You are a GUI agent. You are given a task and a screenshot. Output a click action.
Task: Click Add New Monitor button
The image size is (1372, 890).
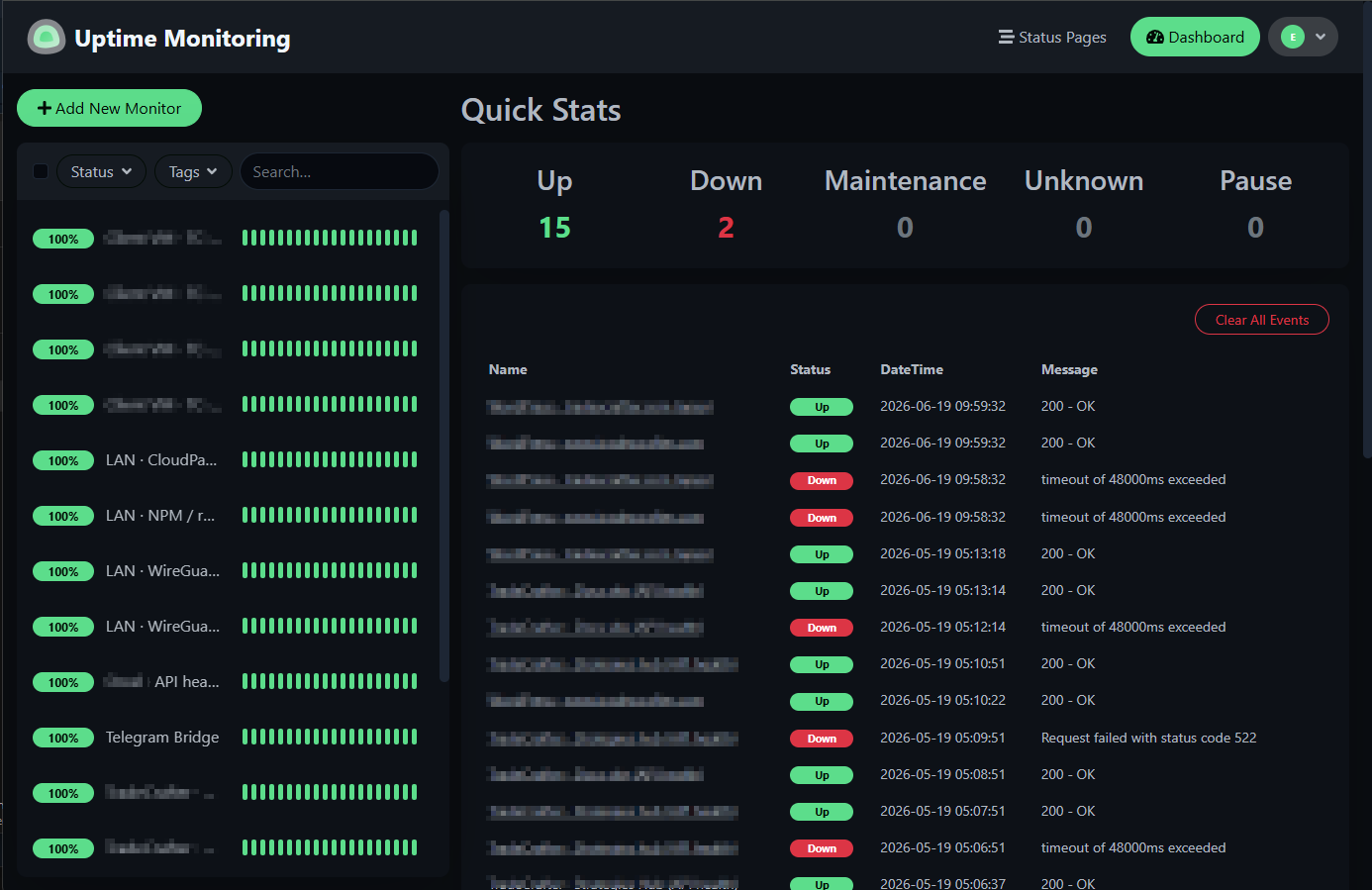tap(109, 108)
